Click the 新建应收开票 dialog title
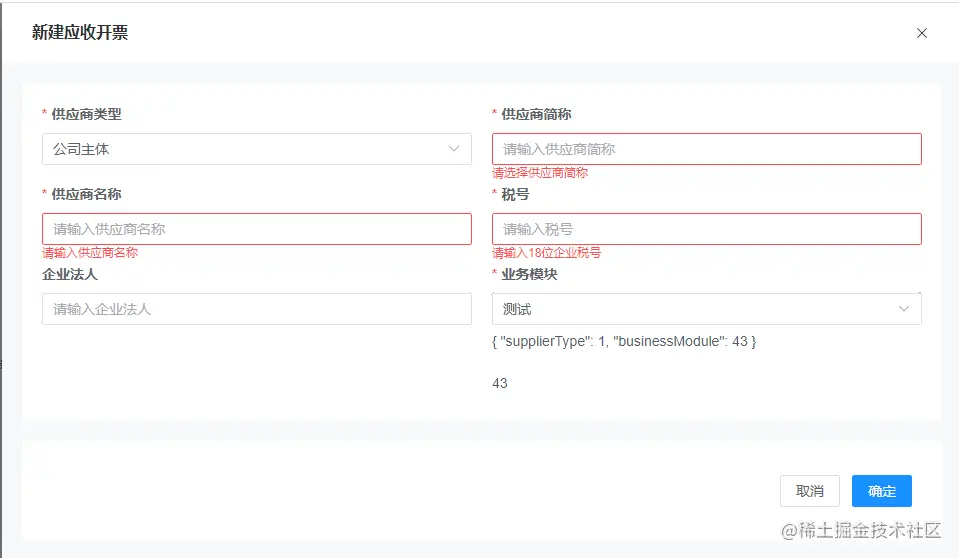This screenshot has height=558, width=959. tap(80, 32)
